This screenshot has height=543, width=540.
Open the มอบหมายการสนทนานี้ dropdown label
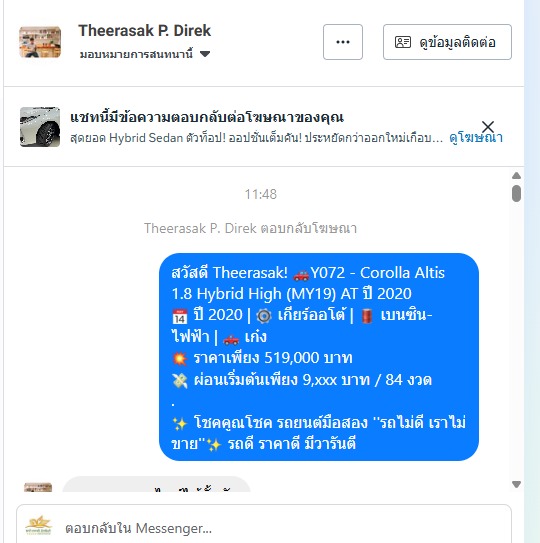point(136,54)
